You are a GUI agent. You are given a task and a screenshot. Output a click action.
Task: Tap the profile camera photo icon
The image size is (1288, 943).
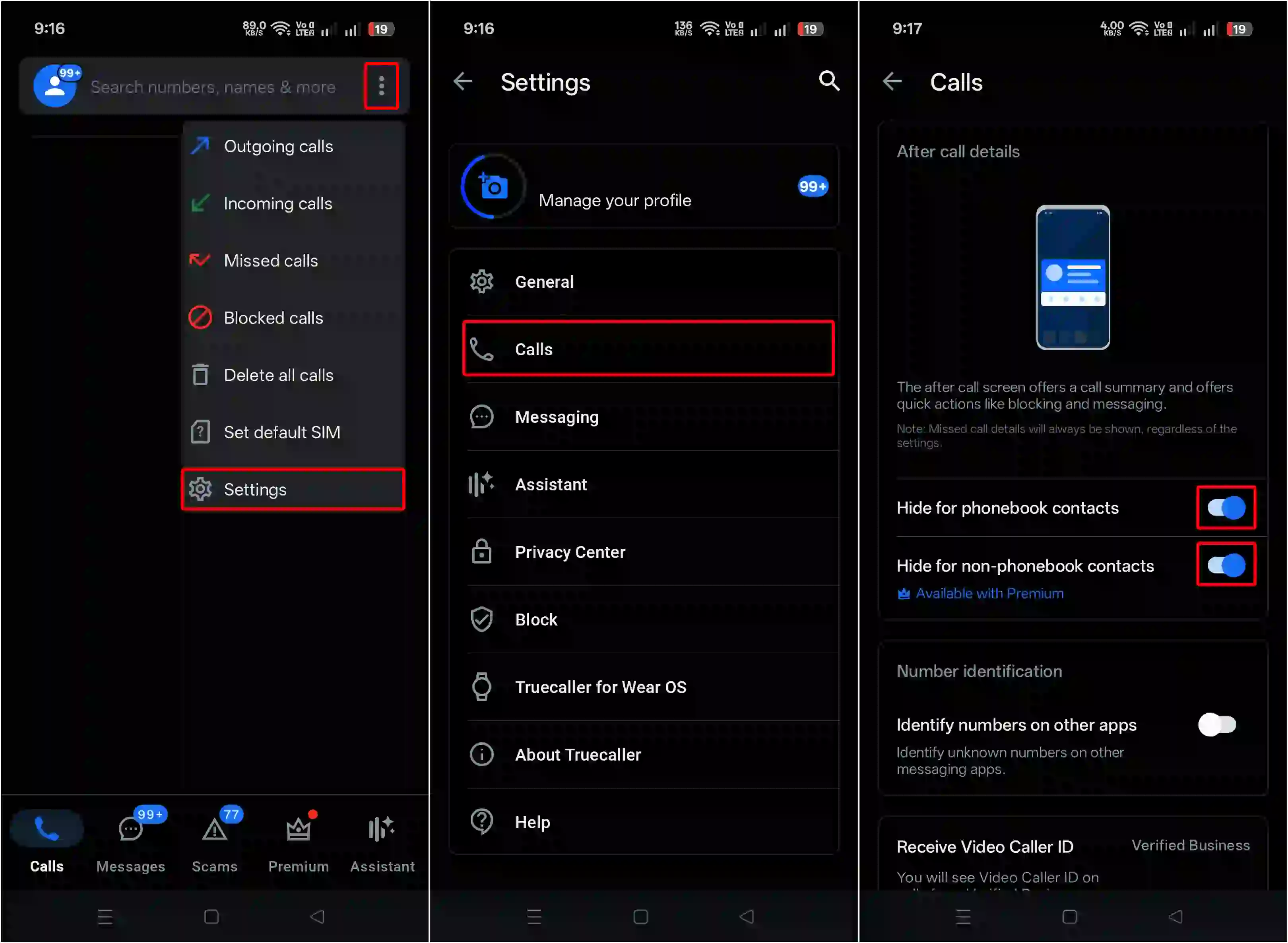pos(493,186)
